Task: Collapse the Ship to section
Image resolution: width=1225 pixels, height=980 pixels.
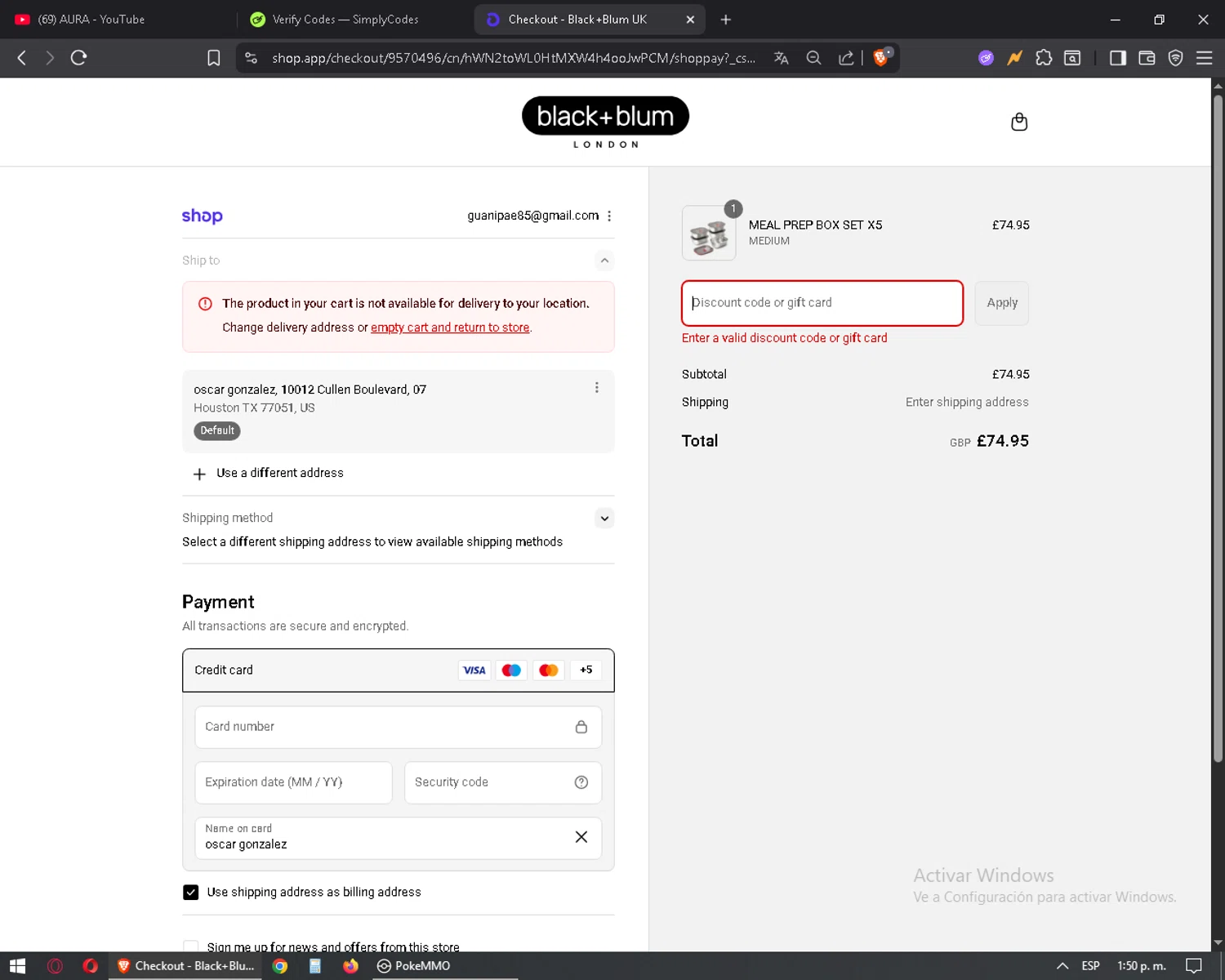Action: (604, 261)
